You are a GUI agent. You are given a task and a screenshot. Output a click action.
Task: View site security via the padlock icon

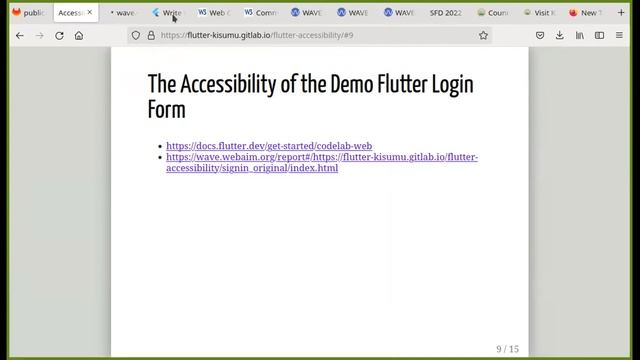point(151,36)
